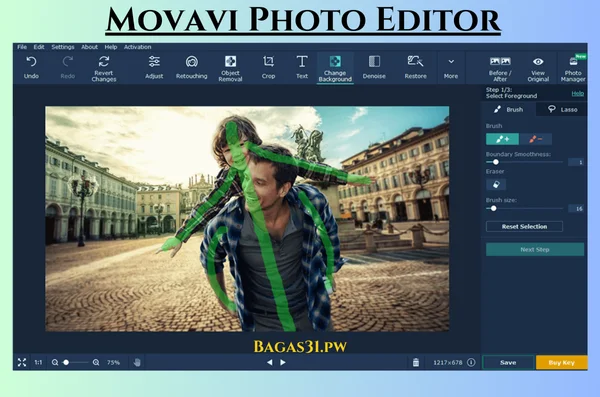This screenshot has height=397, width=600.
Task: Go to next image arrow
Action: point(283,362)
